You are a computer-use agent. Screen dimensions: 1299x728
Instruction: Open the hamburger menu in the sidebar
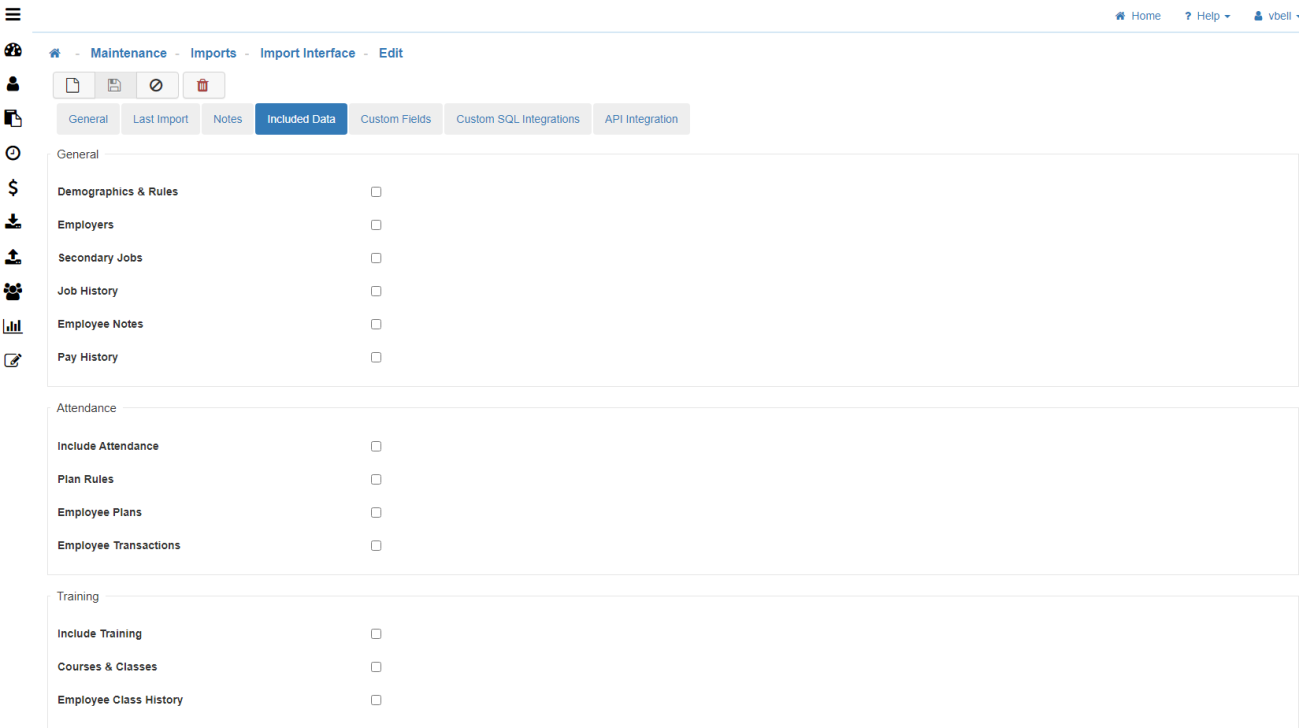pyautogui.click(x=13, y=15)
